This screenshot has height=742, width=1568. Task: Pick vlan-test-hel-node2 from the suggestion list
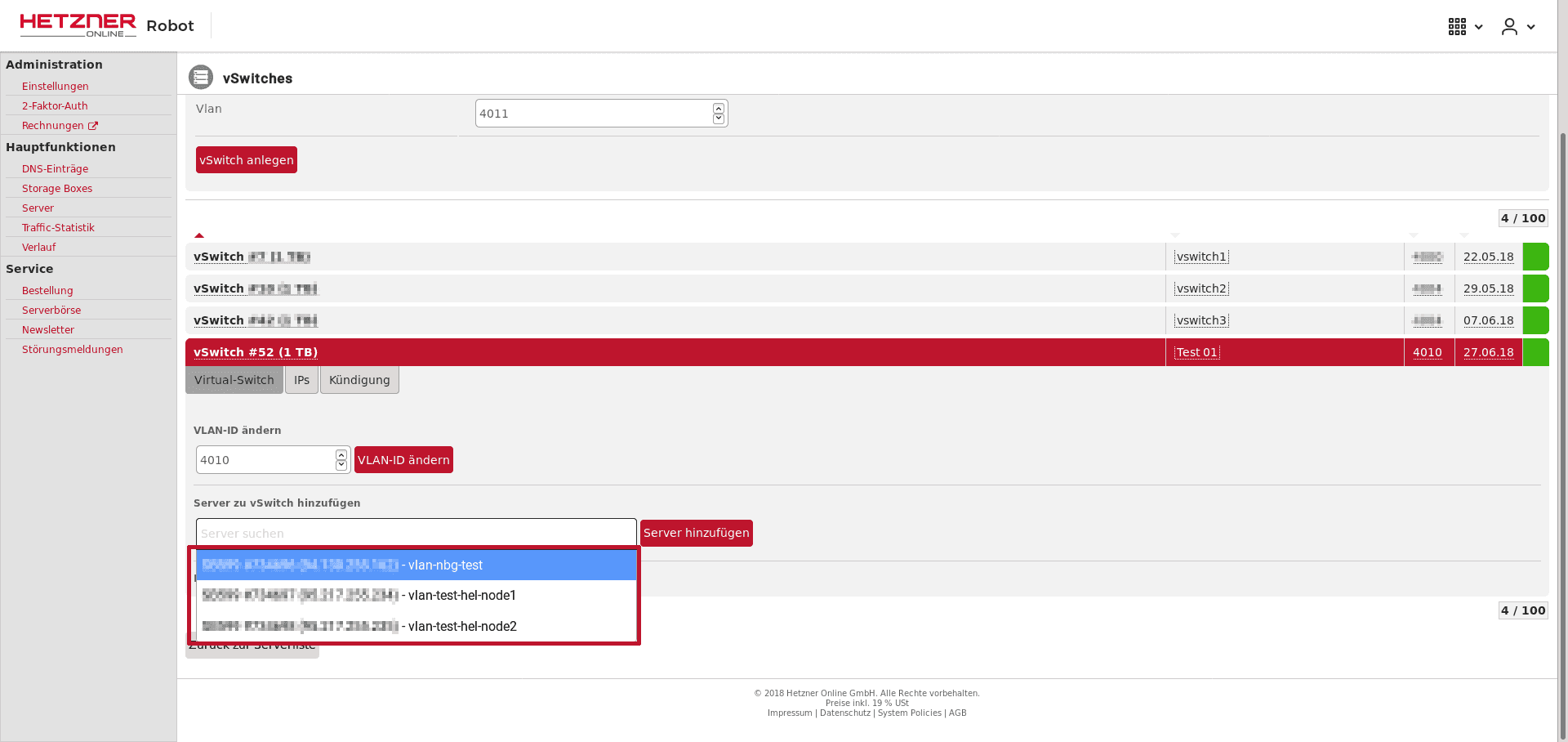(x=416, y=626)
